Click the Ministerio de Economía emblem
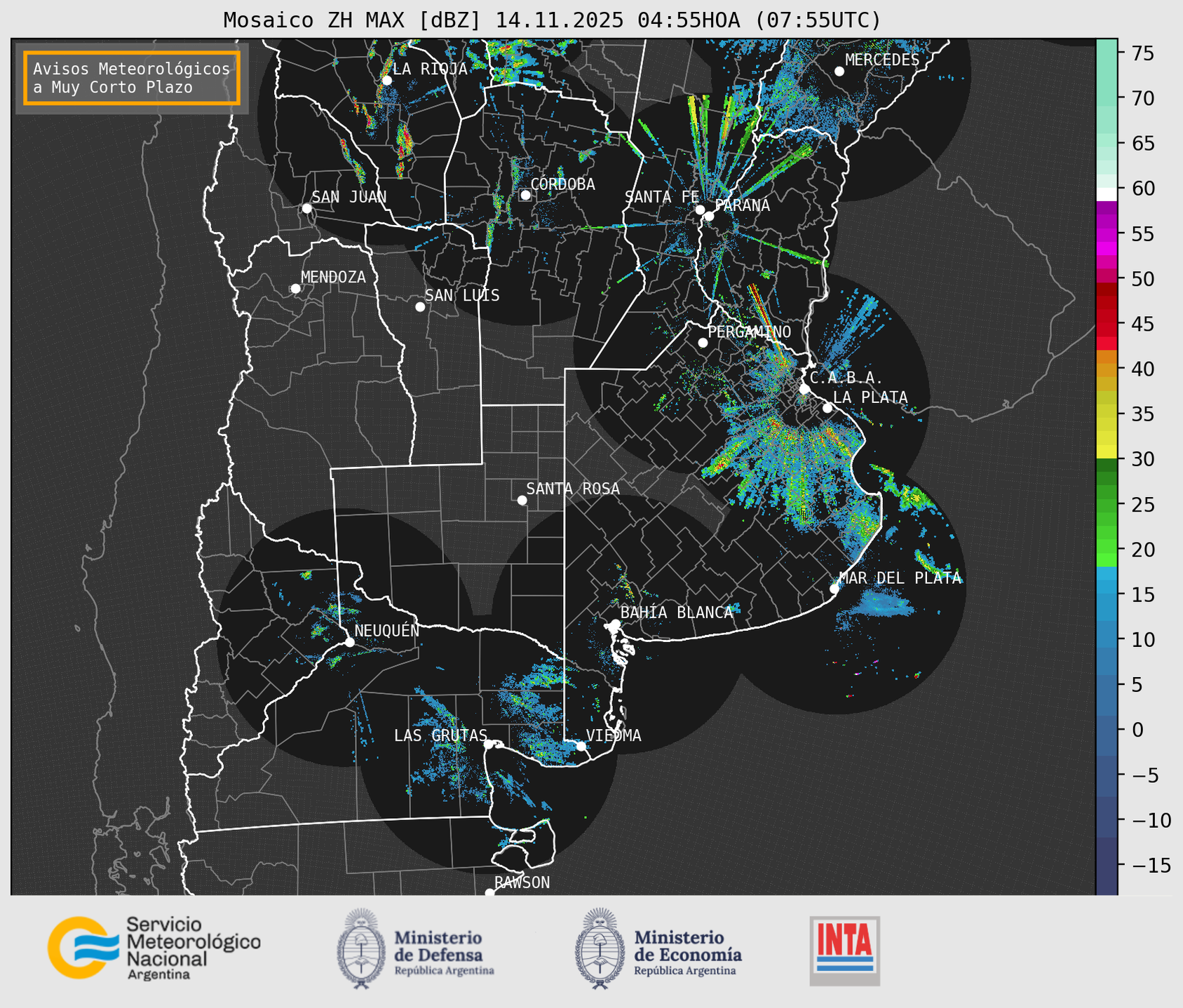 pyautogui.click(x=599, y=948)
